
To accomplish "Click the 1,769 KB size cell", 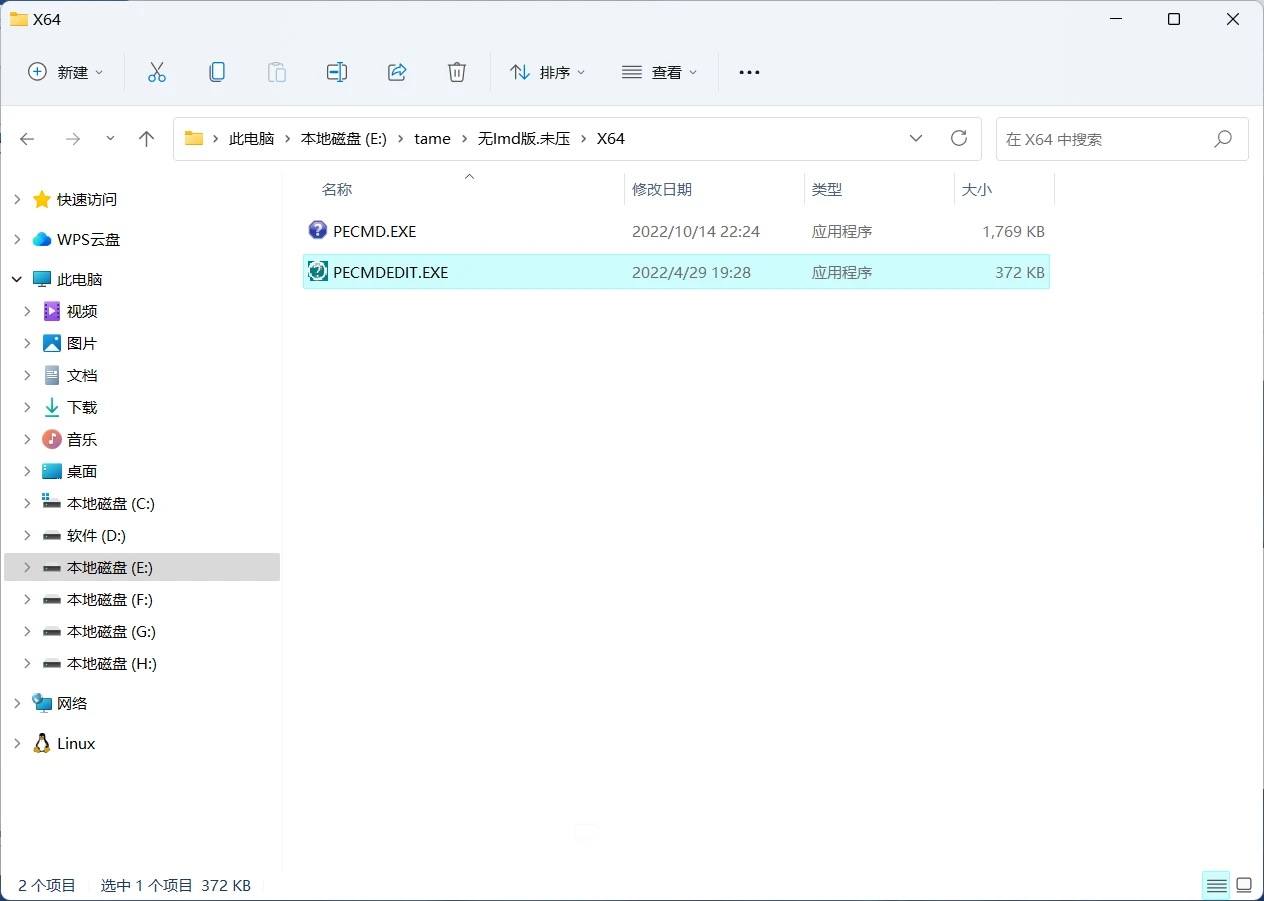I will coord(1013,231).
